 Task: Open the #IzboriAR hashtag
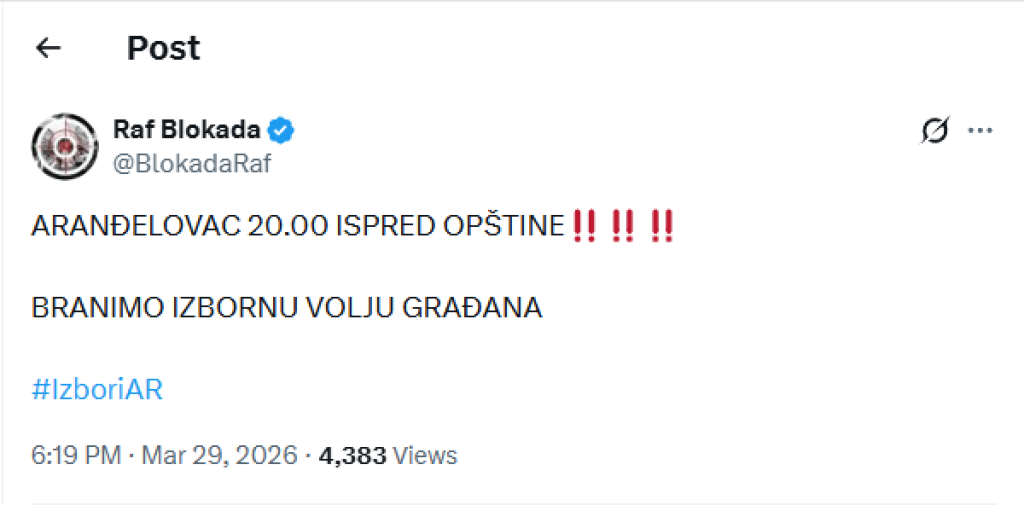click(97, 389)
